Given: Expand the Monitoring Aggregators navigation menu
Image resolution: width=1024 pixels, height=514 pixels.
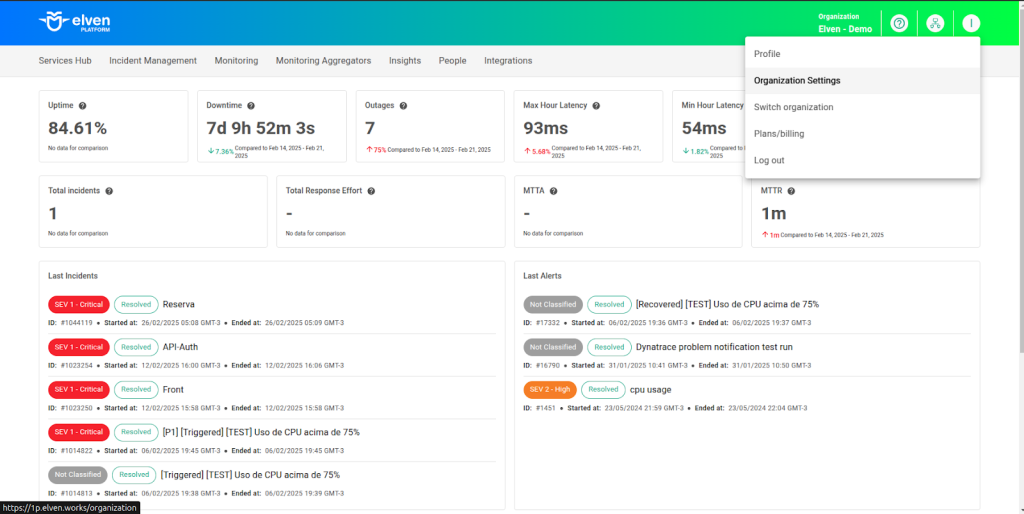Looking at the screenshot, I should coord(323,61).
